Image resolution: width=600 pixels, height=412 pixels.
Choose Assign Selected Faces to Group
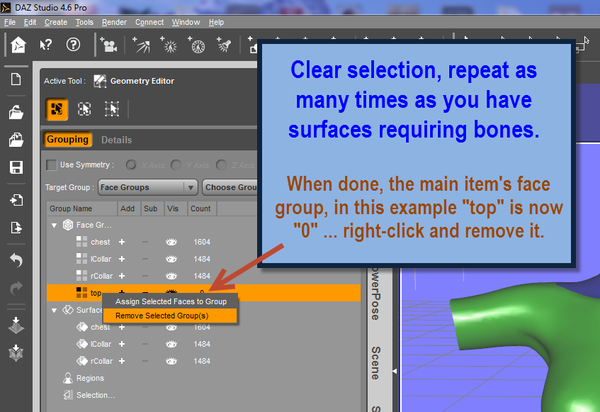click(x=170, y=301)
